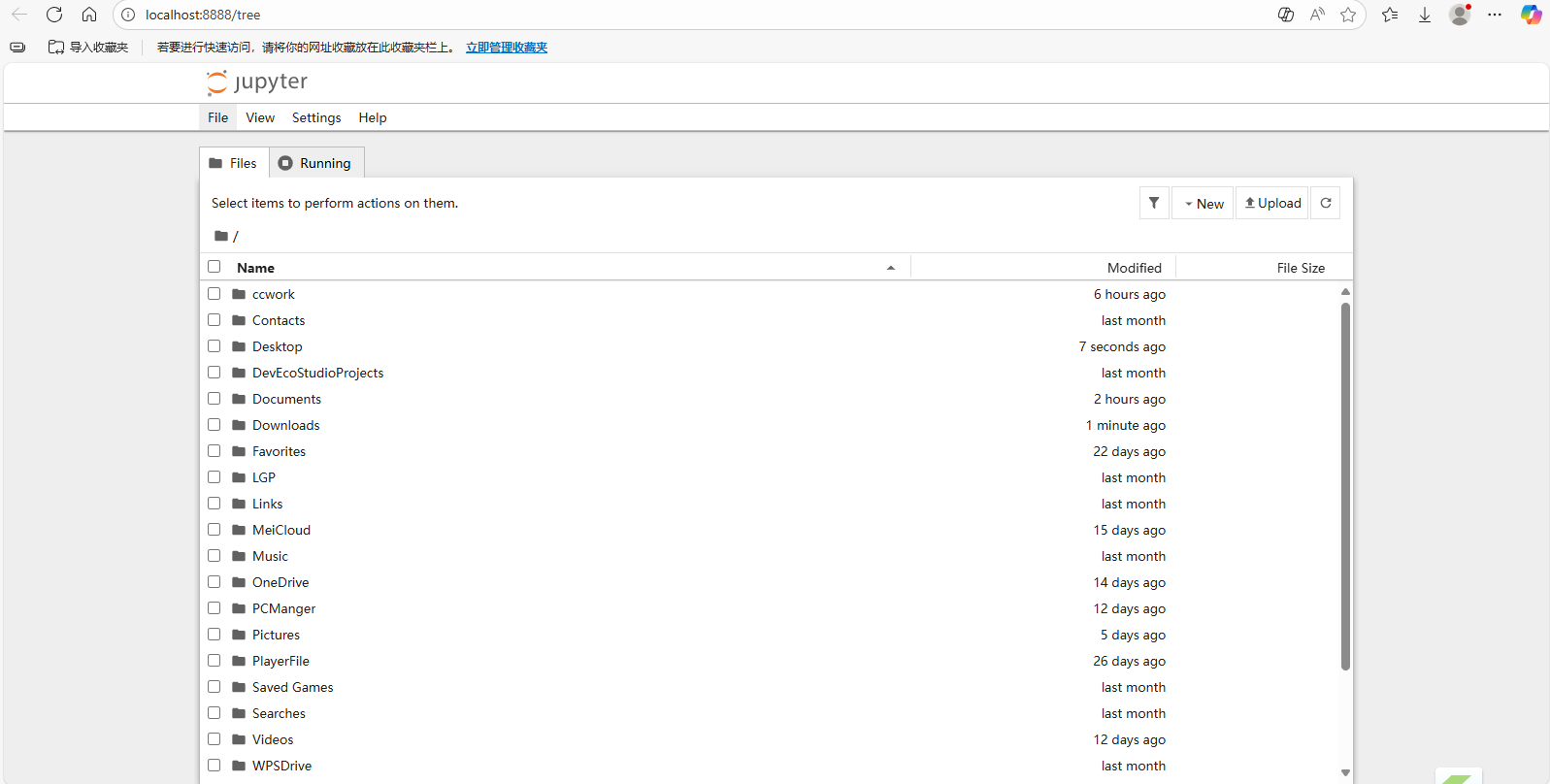
Task: Click the folder icon next to Documents
Action: tap(239, 399)
